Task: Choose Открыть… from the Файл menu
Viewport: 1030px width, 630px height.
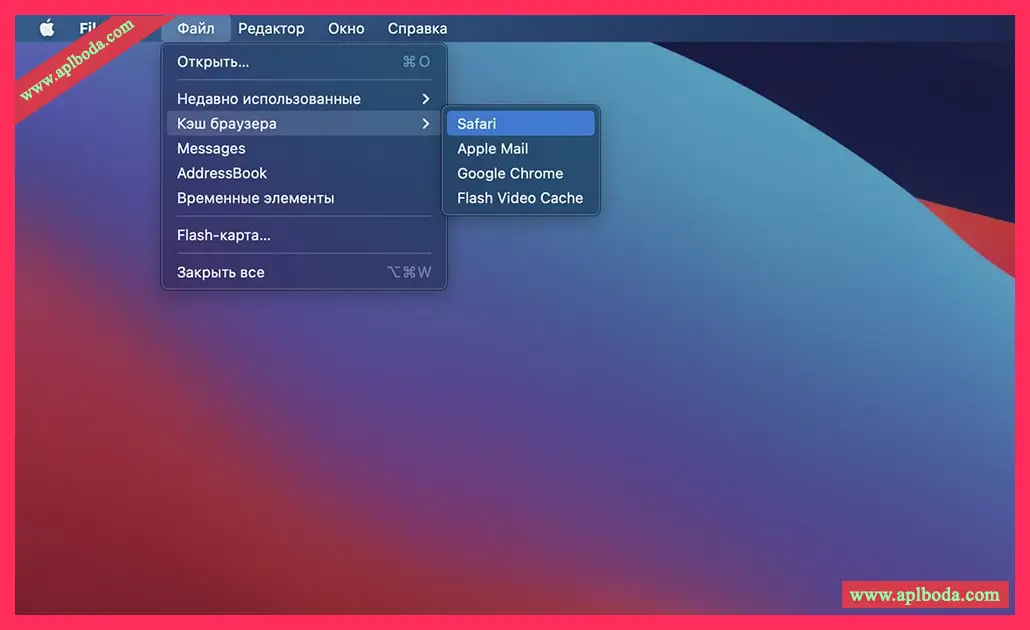Action: point(213,62)
